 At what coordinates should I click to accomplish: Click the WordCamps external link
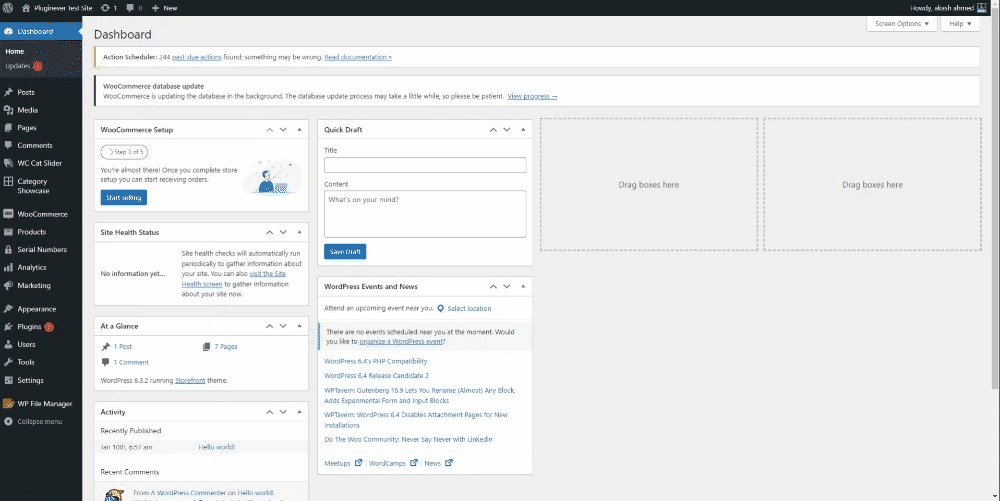[x=393, y=463]
